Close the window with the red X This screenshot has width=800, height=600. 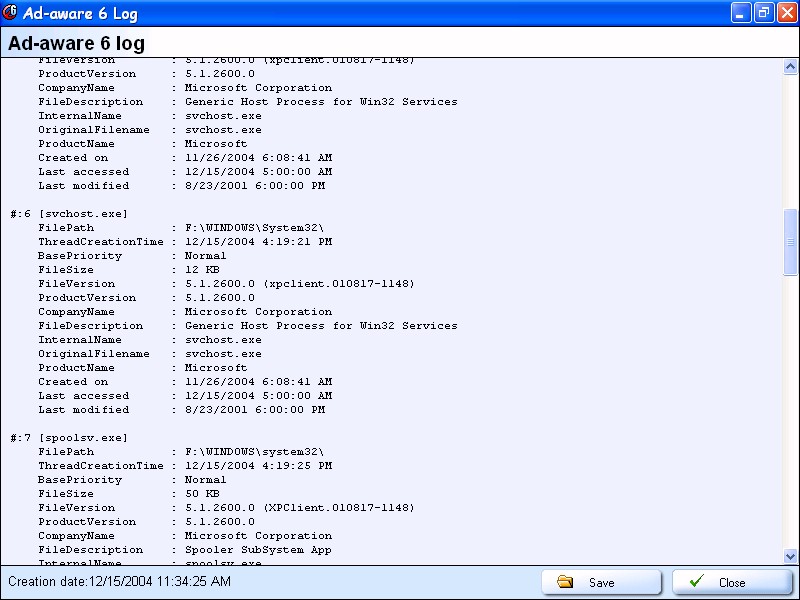coord(787,13)
